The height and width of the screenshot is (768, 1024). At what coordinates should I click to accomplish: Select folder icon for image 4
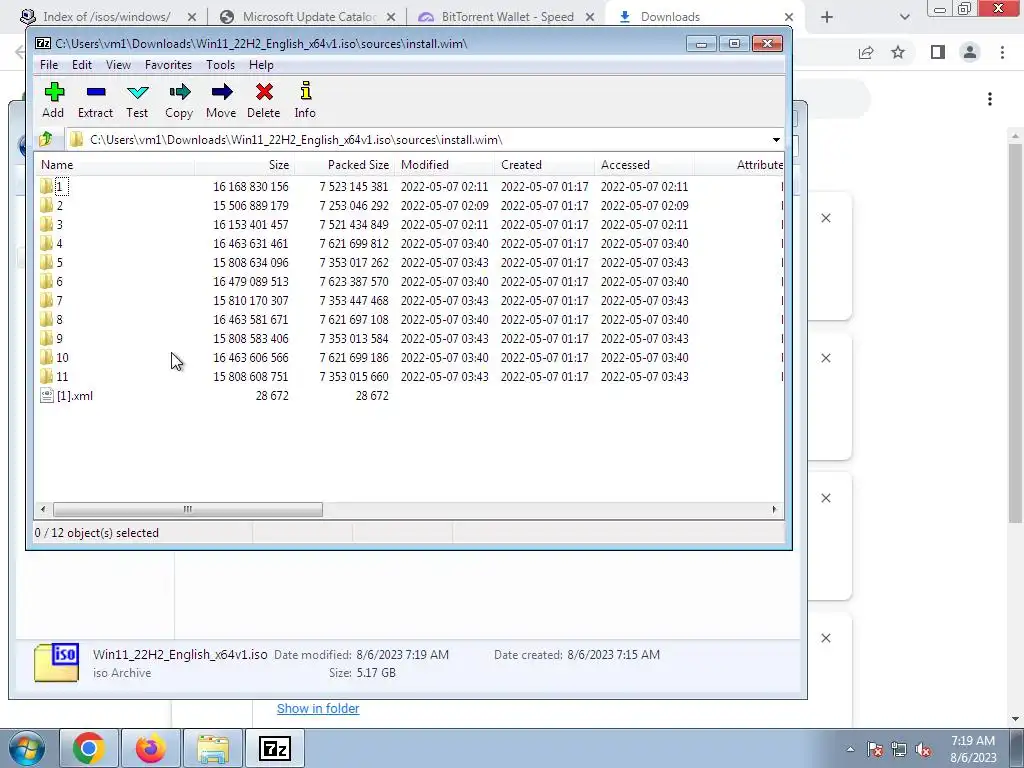[46, 243]
